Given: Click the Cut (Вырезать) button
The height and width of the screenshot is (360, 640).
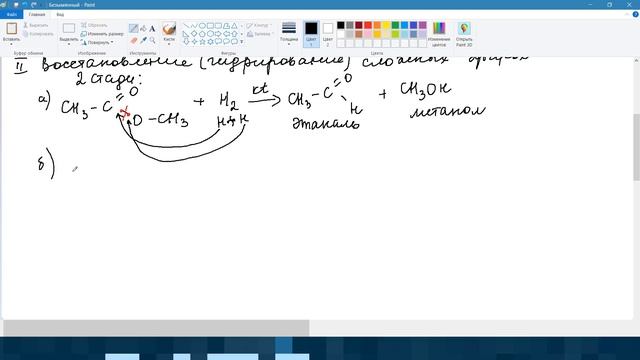Looking at the screenshot, I should click(x=36, y=25).
